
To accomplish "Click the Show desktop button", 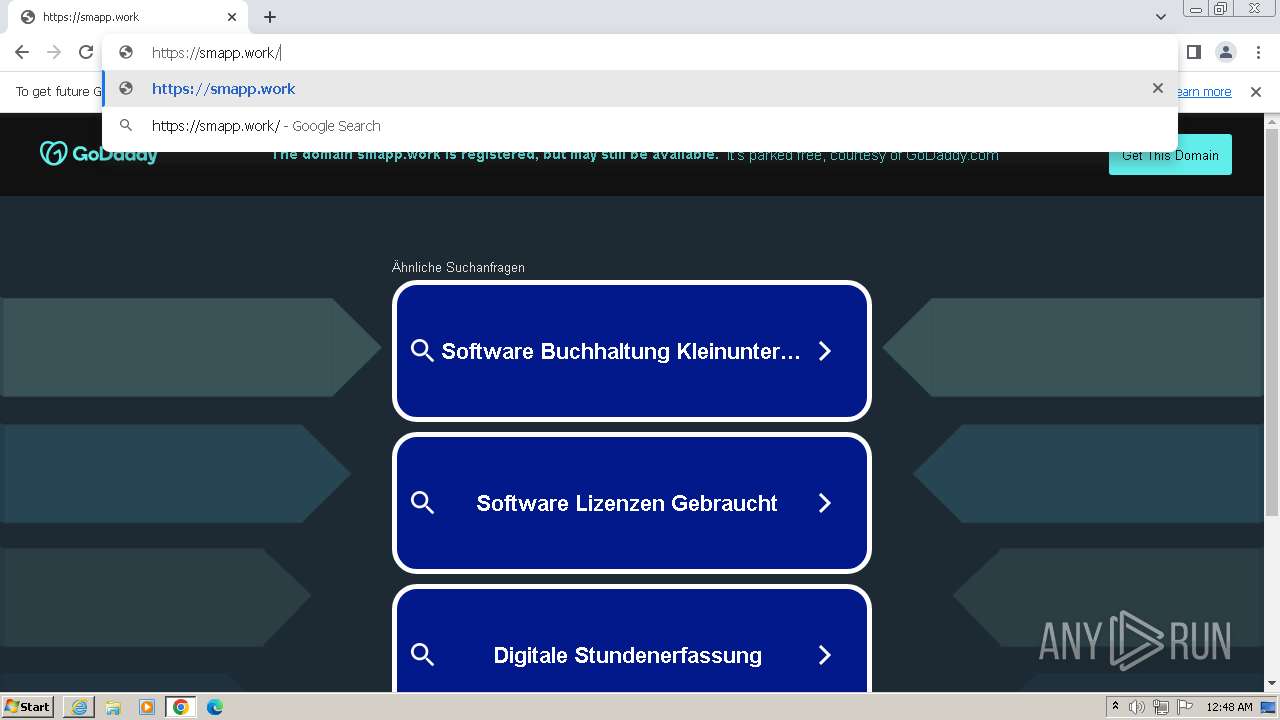I will pos(1269,707).
